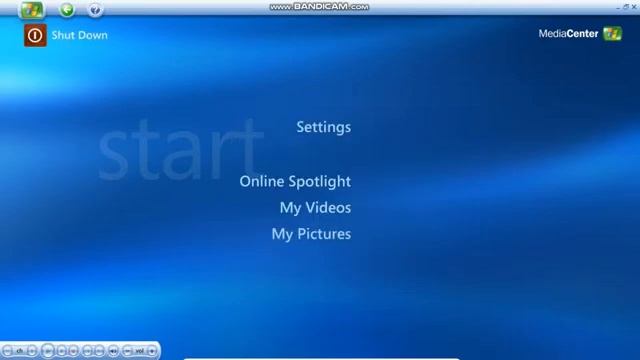Click the green Media Center start button

coord(32,10)
